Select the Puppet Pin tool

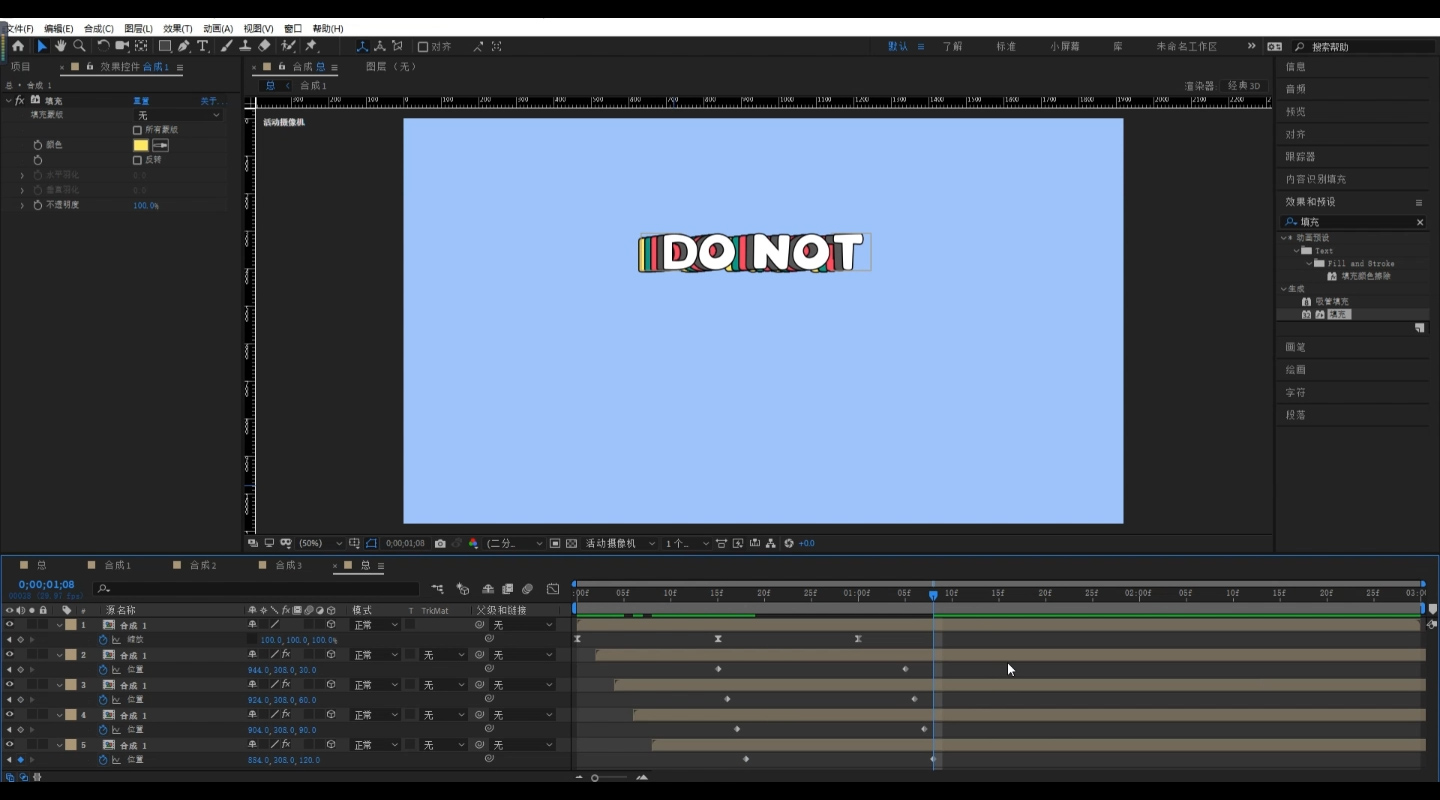pos(311,46)
